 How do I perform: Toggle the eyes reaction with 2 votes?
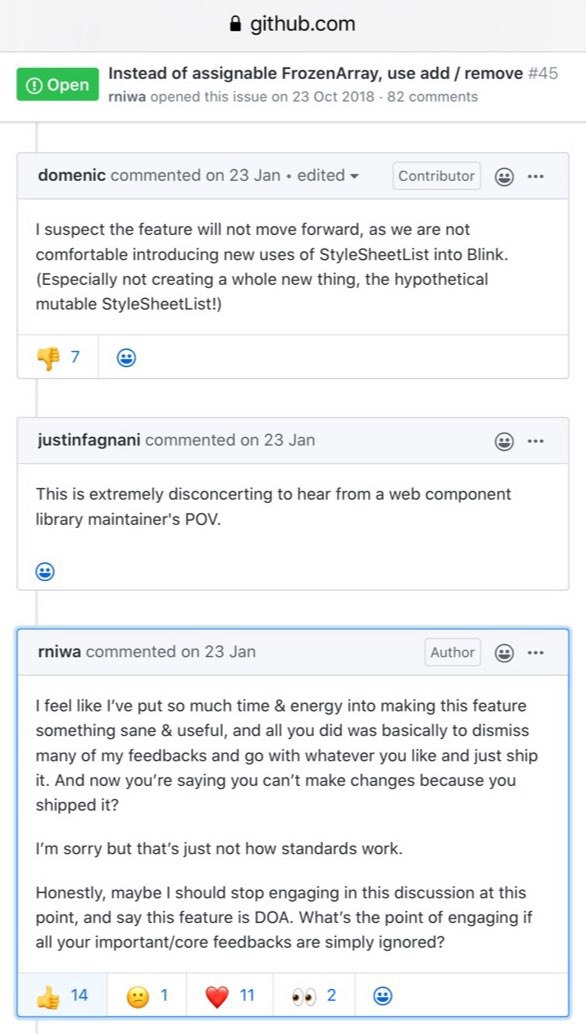(x=314, y=995)
